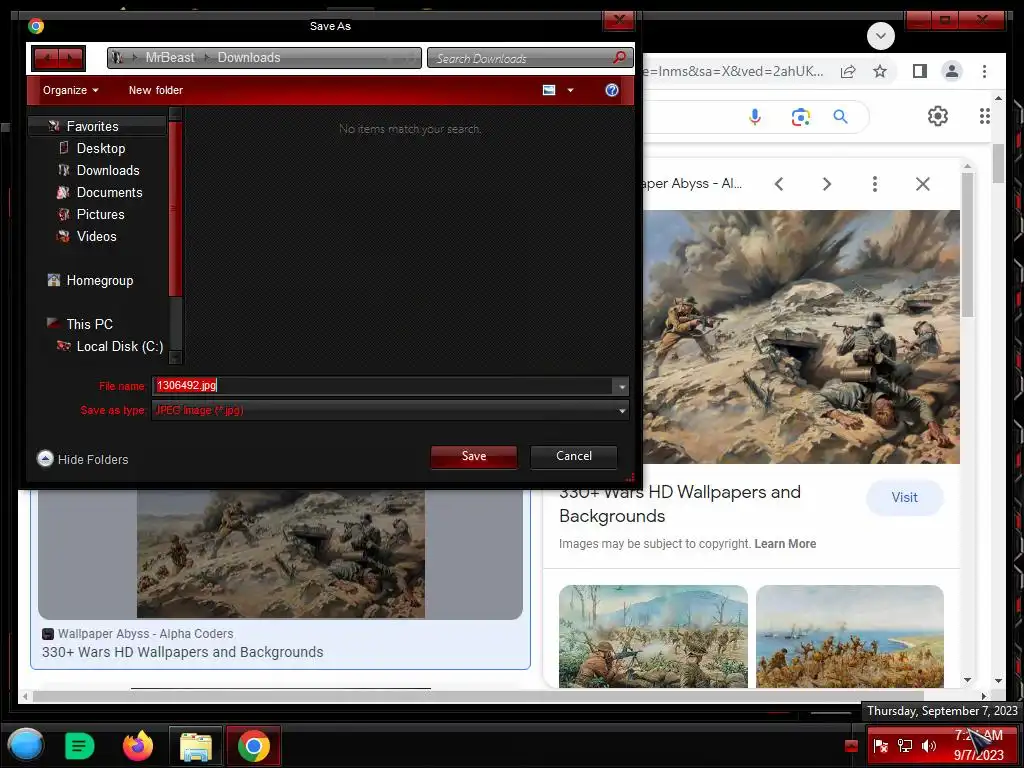Select Homegroup in the navigation pane
The width and height of the screenshot is (1024, 768).
99,281
